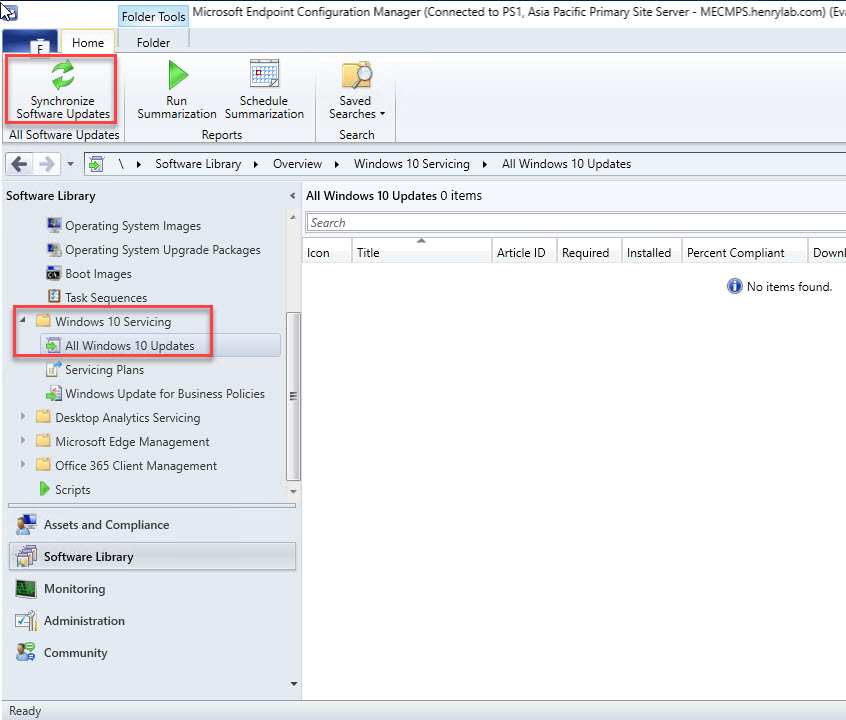Collapse the Windows 10 Servicing folder
Image resolution: width=846 pixels, height=720 pixels.
(23, 322)
